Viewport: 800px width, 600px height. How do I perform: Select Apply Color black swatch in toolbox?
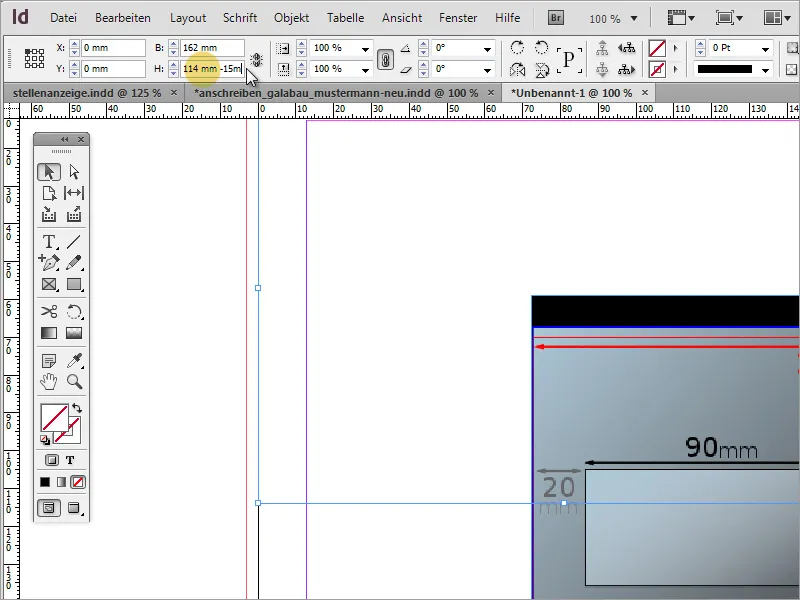tap(45, 482)
